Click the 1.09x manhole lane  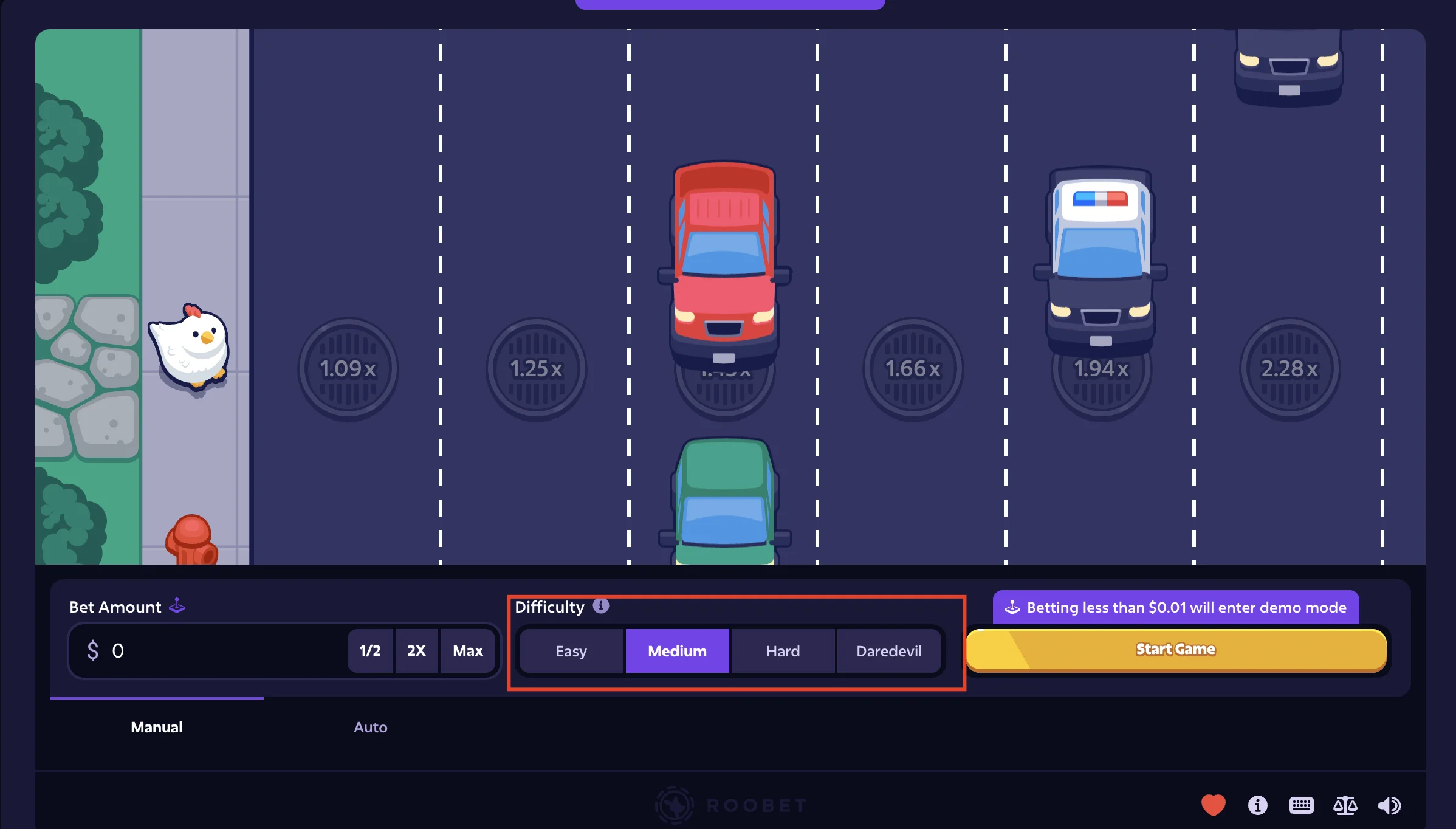pos(348,369)
